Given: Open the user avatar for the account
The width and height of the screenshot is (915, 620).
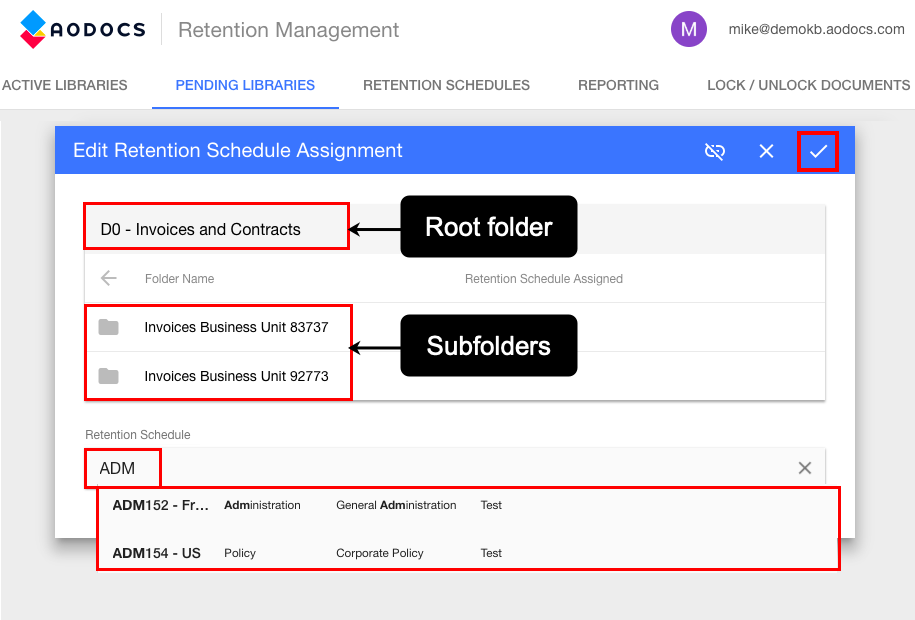Looking at the screenshot, I should click(x=688, y=29).
